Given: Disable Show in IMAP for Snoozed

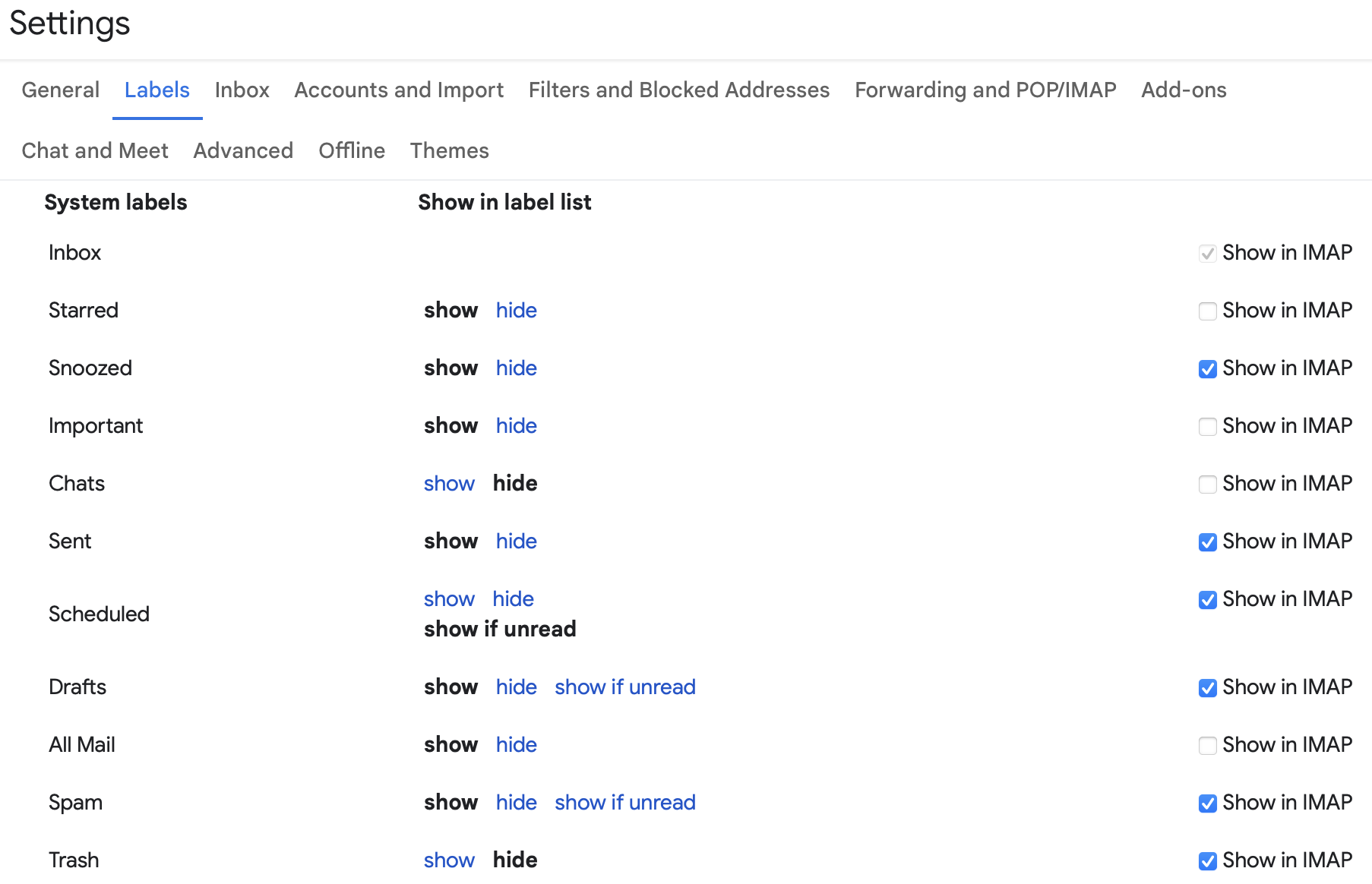Looking at the screenshot, I should coord(1208,368).
